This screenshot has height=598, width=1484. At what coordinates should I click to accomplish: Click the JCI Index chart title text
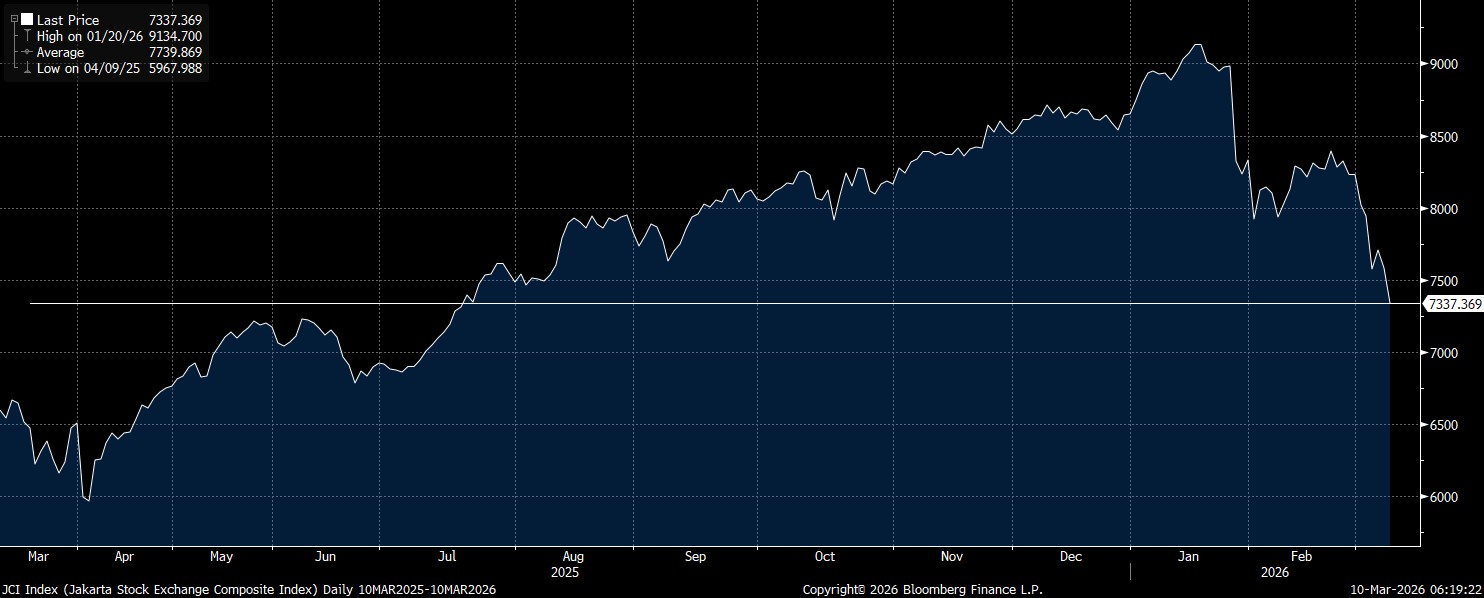coord(249,590)
